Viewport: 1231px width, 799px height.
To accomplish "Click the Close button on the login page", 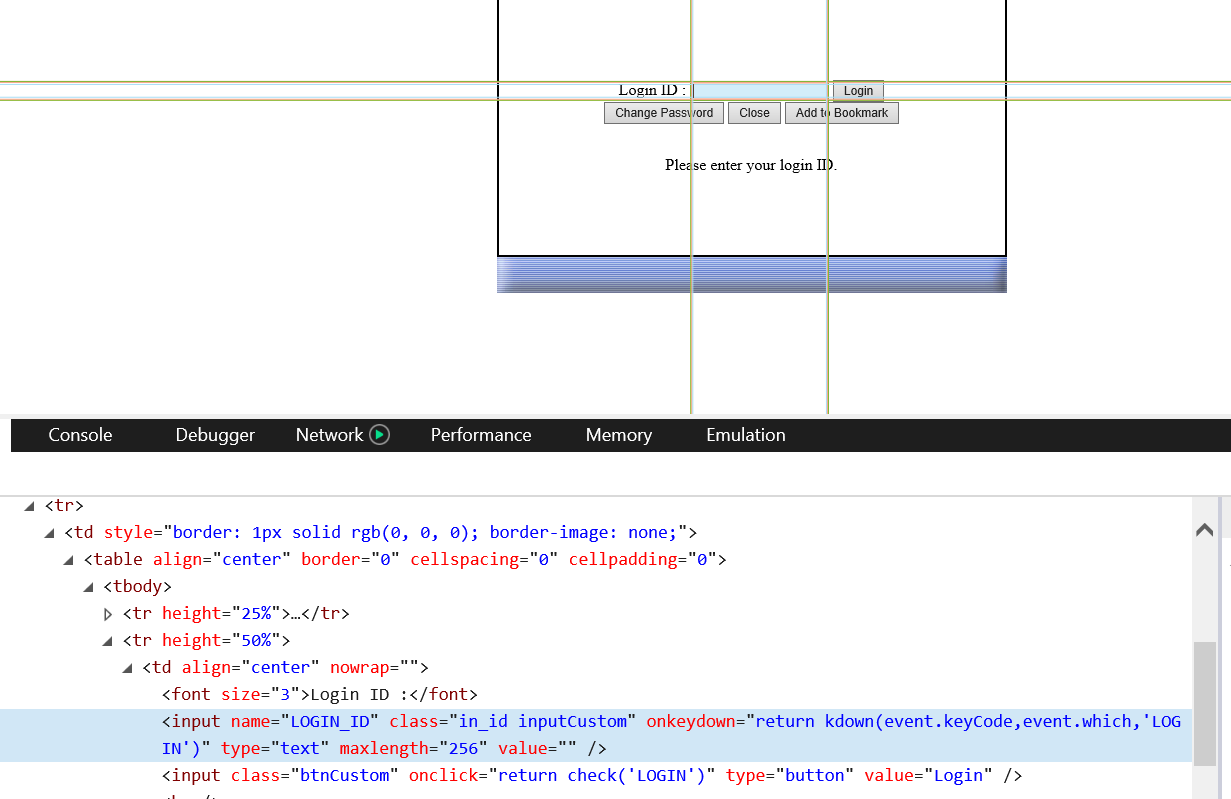I will click(754, 113).
